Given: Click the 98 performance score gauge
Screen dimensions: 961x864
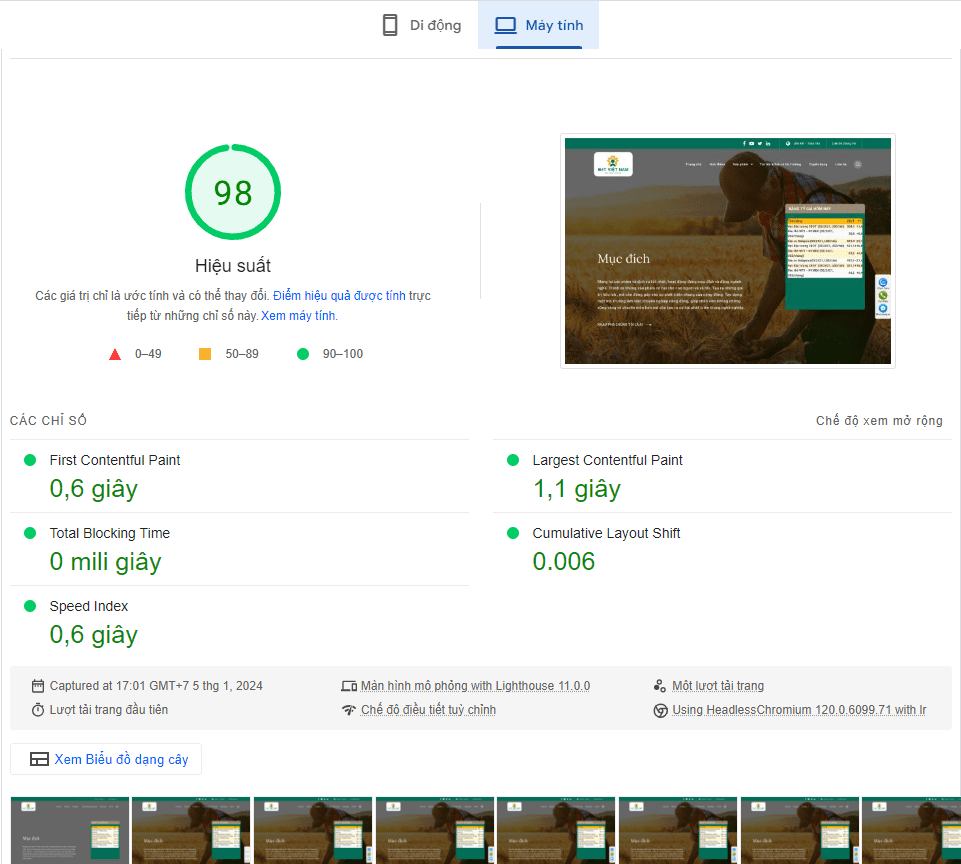Looking at the screenshot, I should coord(233,192).
